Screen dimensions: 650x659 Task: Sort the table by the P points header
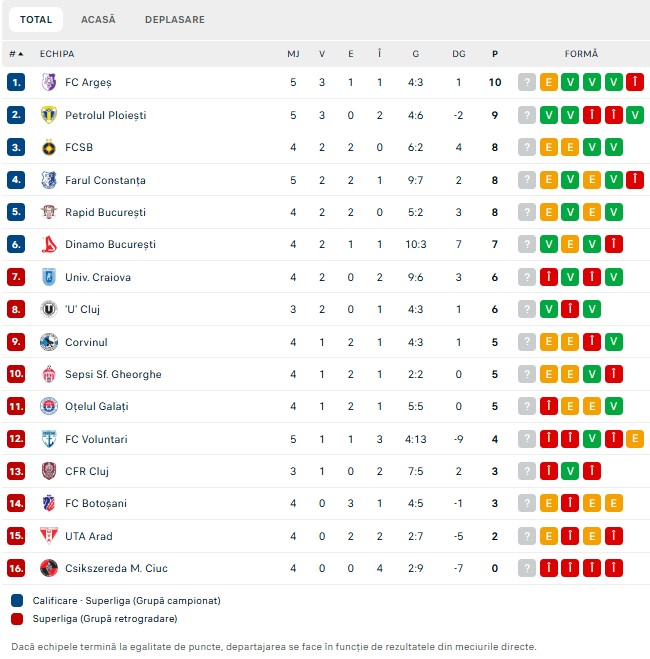click(x=495, y=54)
